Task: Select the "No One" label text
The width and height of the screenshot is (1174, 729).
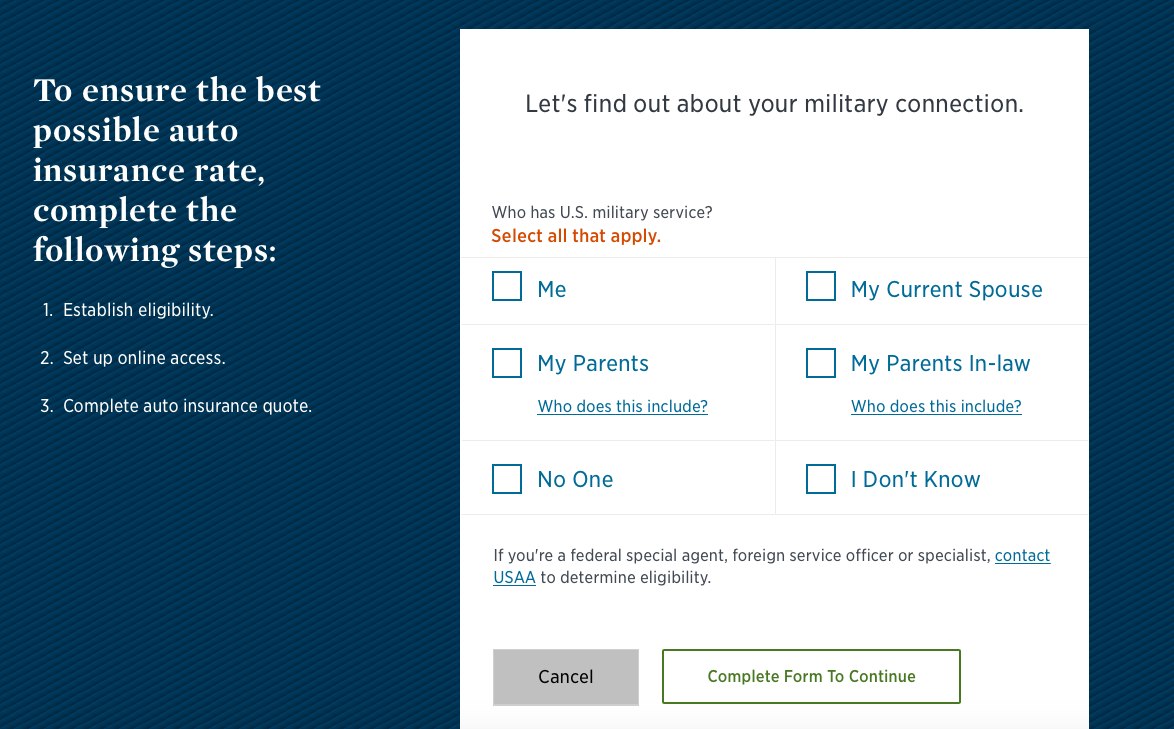Action: [x=574, y=479]
